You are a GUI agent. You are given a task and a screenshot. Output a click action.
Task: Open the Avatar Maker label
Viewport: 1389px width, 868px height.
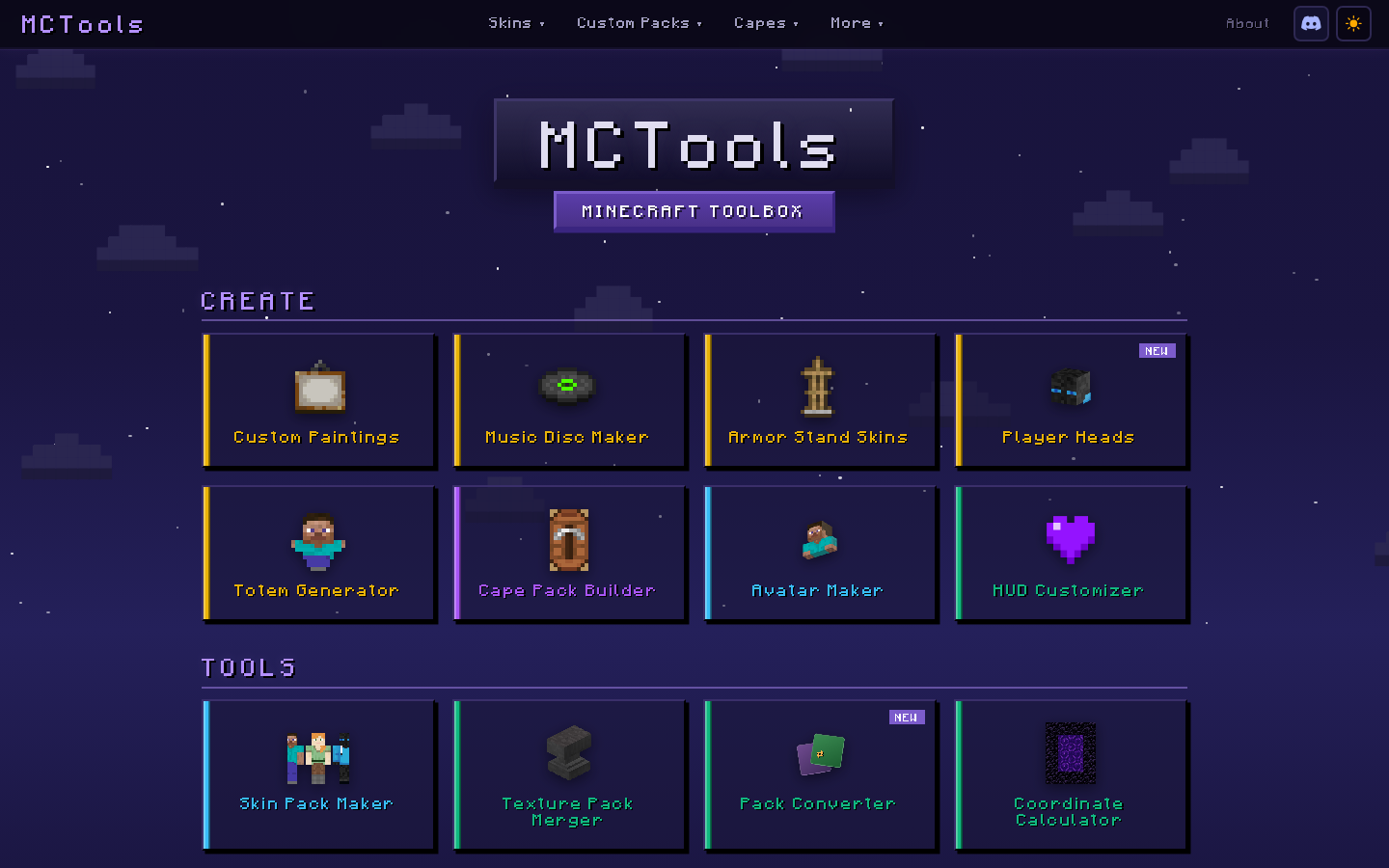(817, 590)
